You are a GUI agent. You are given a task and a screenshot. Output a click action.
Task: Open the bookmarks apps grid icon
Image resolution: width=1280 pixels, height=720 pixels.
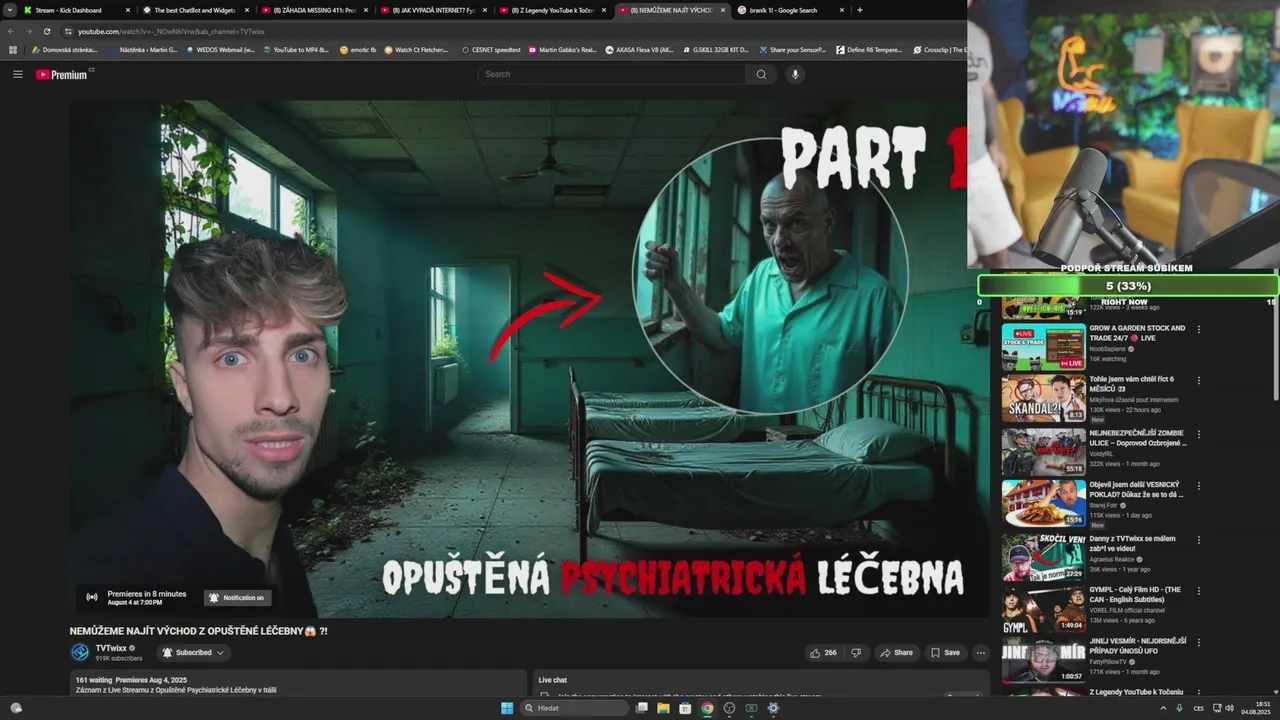point(13,49)
